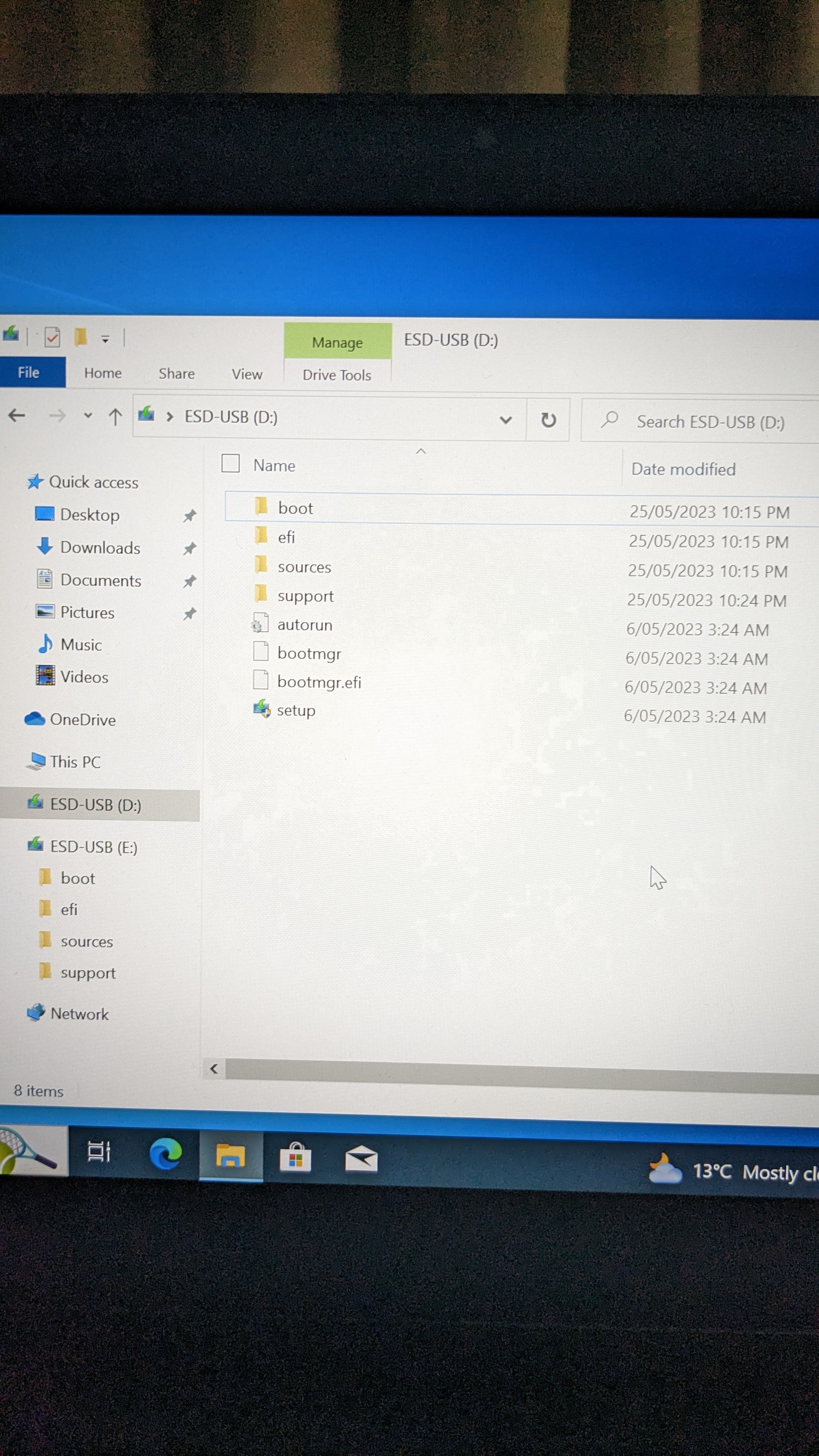Open Network in the navigation pane
This screenshot has height=1456, width=819.
79,1014
